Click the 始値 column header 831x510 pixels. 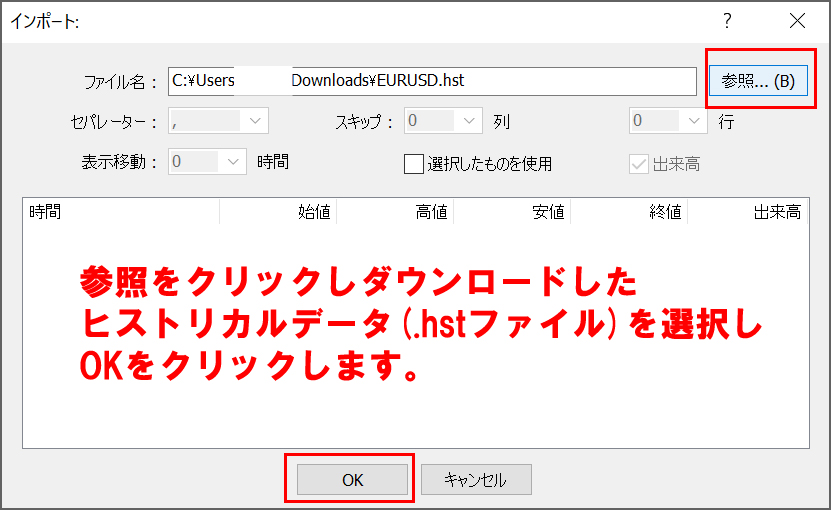[x=278, y=212]
